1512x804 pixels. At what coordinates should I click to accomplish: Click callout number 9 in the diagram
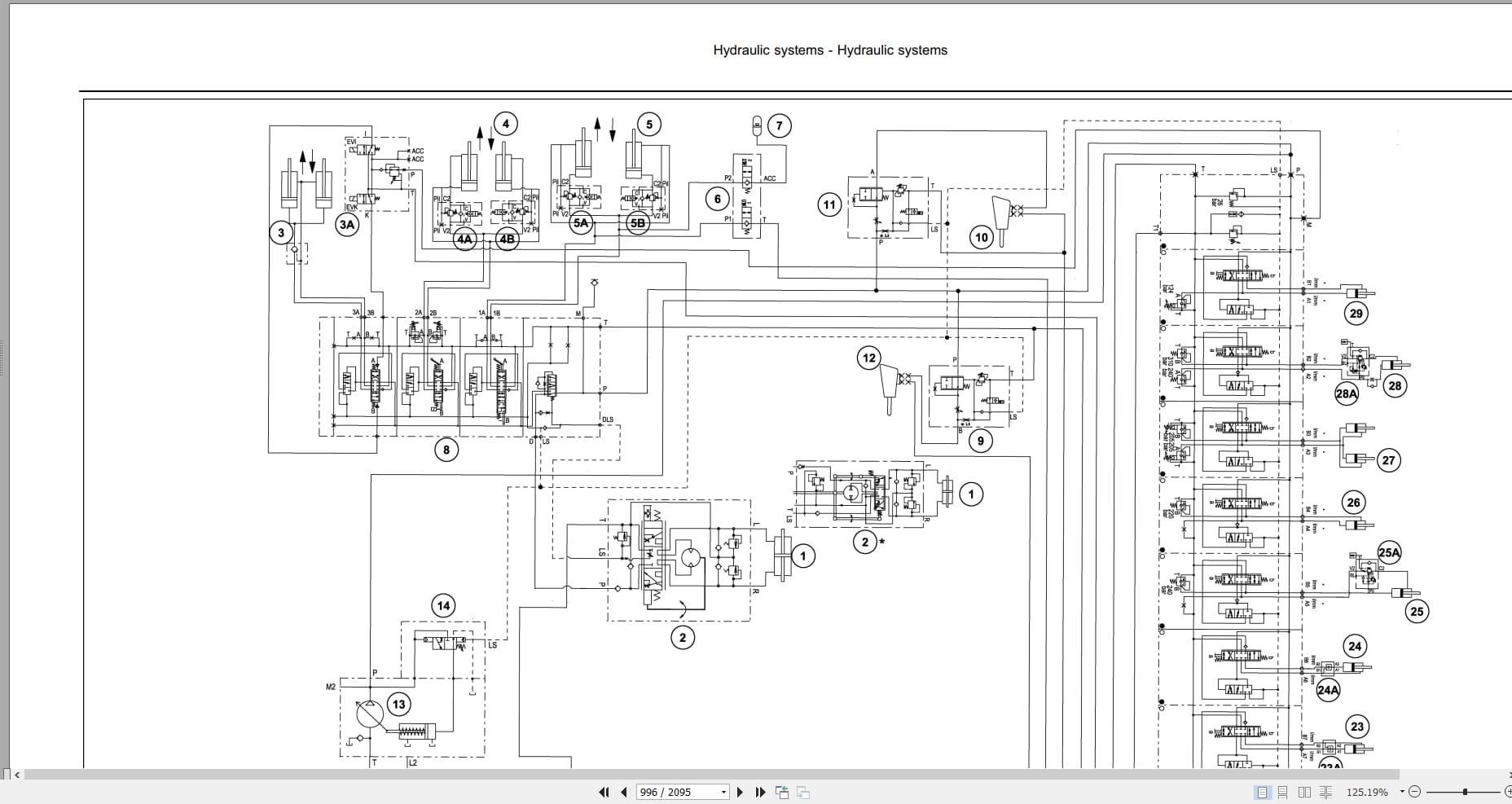[980, 441]
